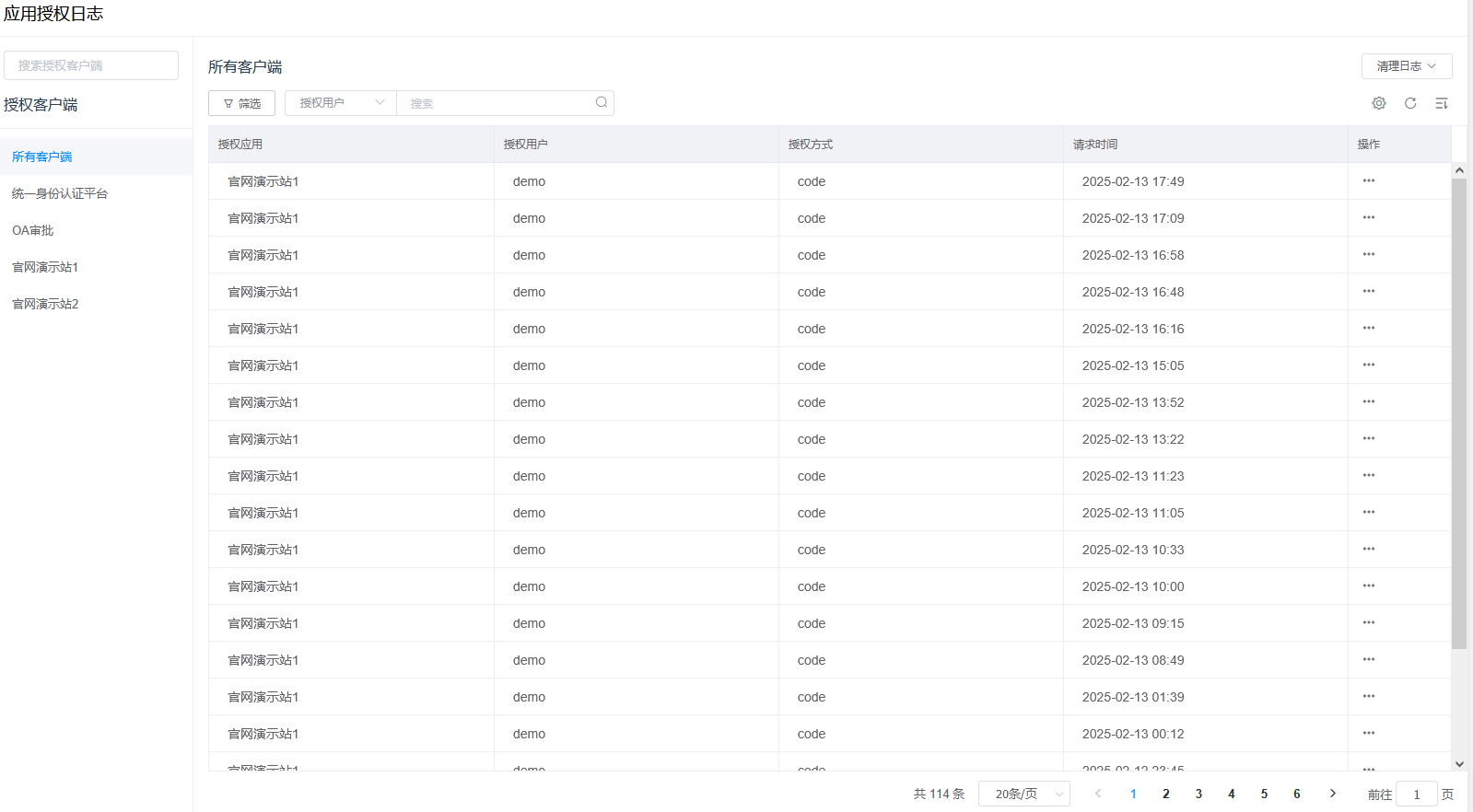The width and height of the screenshot is (1473, 812).
Task: Open the 授权用户 filter type dropdown
Action: point(340,103)
